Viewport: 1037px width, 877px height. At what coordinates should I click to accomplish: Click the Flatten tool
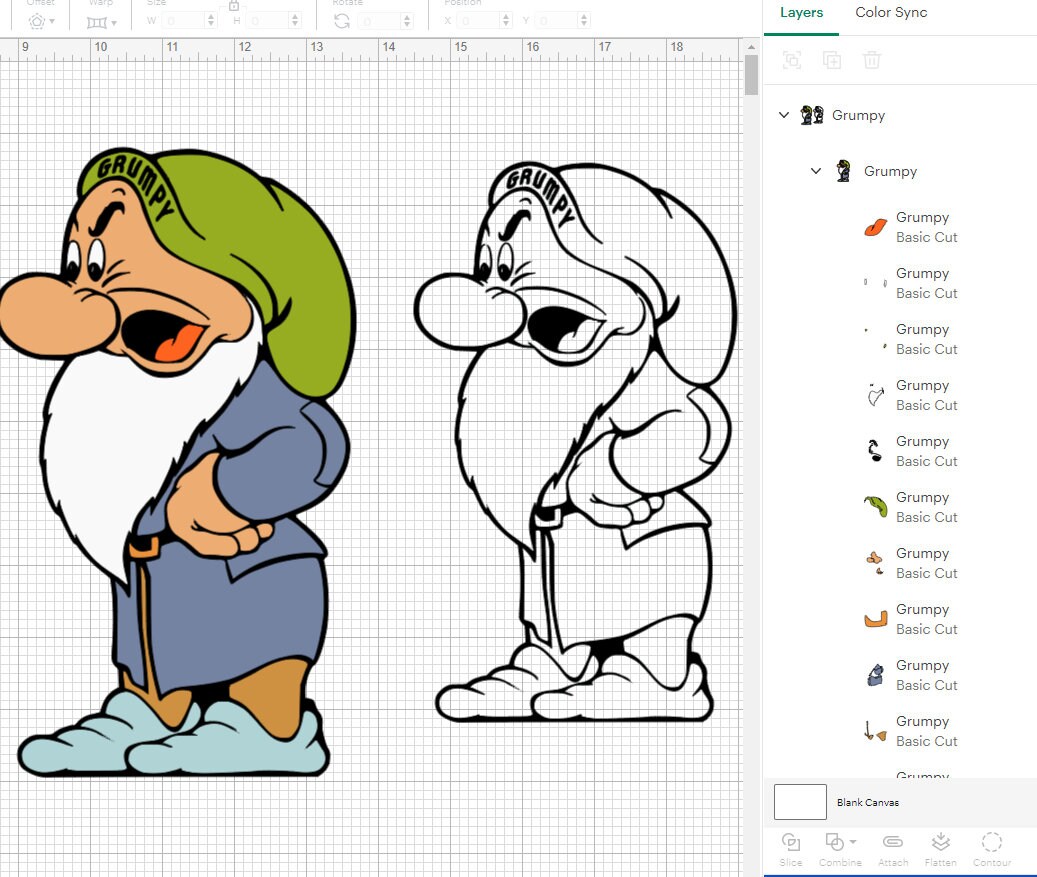coord(940,850)
